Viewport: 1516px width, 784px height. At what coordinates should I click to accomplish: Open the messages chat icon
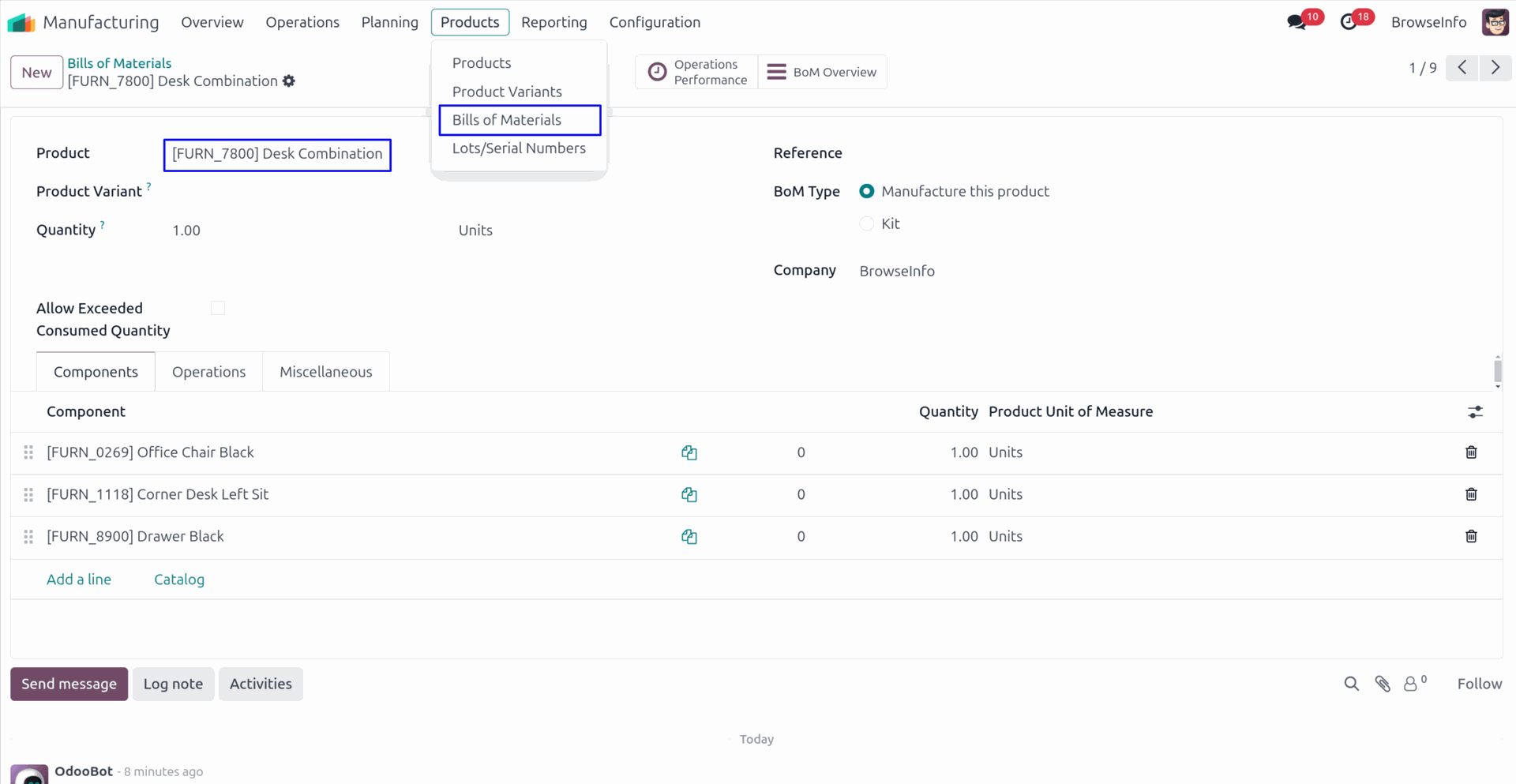(1296, 22)
